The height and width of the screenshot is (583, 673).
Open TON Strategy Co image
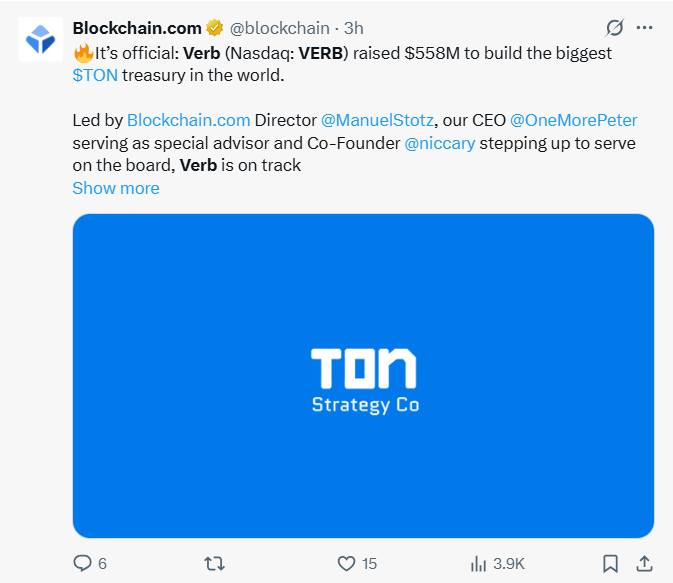coord(363,376)
